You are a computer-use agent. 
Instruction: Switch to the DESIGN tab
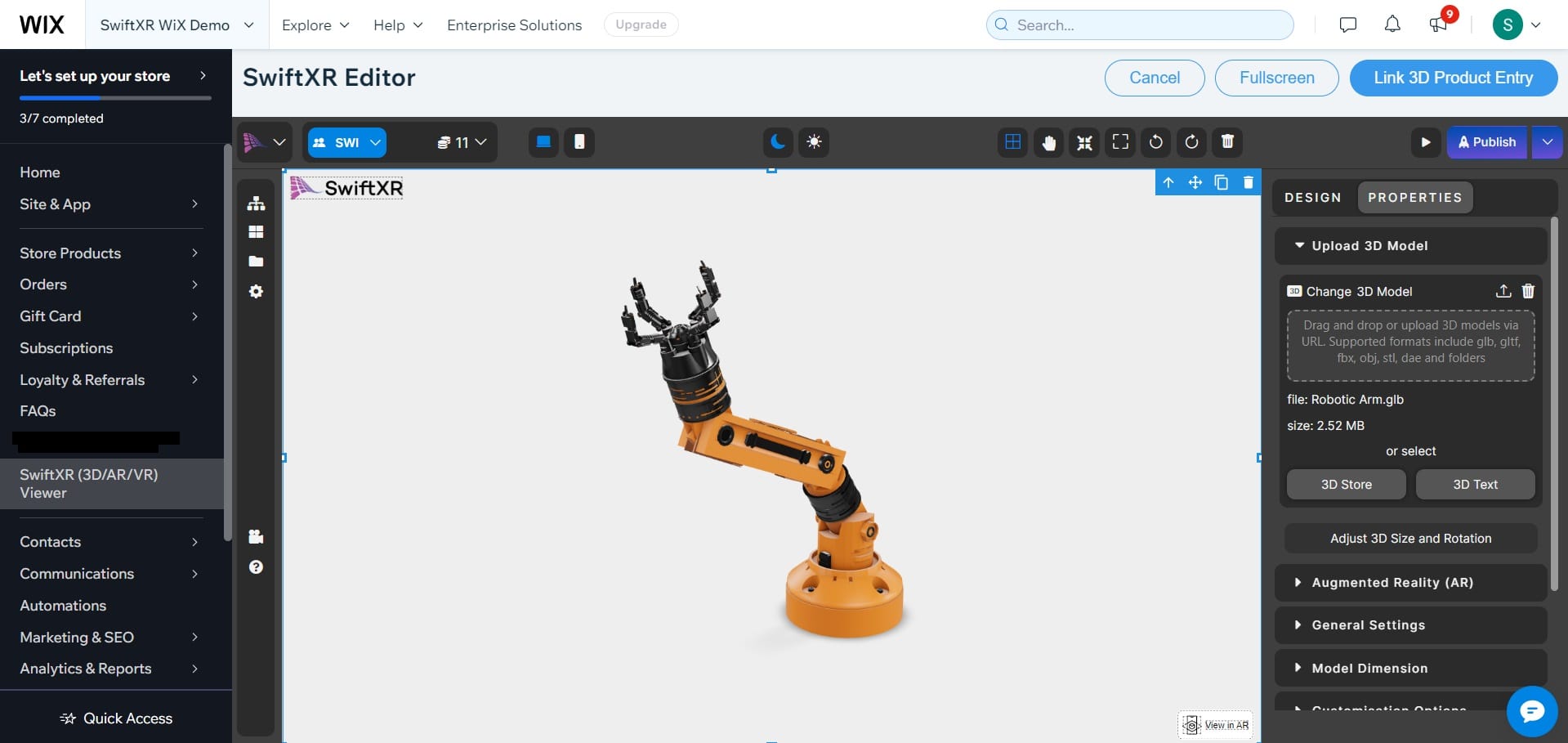[x=1312, y=198]
